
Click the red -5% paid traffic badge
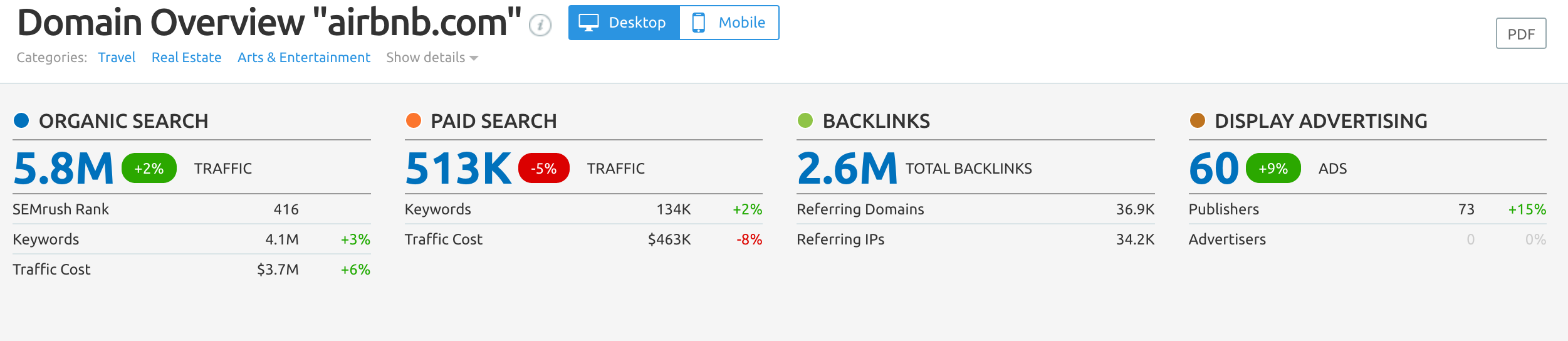click(x=544, y=168)
